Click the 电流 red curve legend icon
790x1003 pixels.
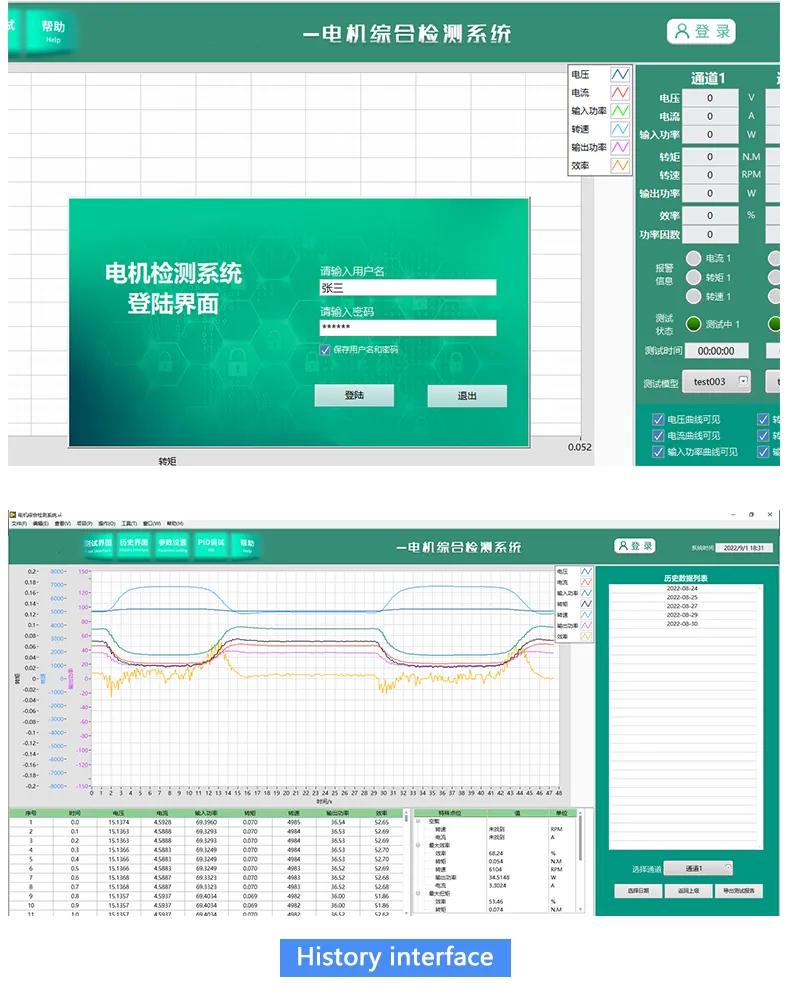pyautogui.click(x=620, y=93)
